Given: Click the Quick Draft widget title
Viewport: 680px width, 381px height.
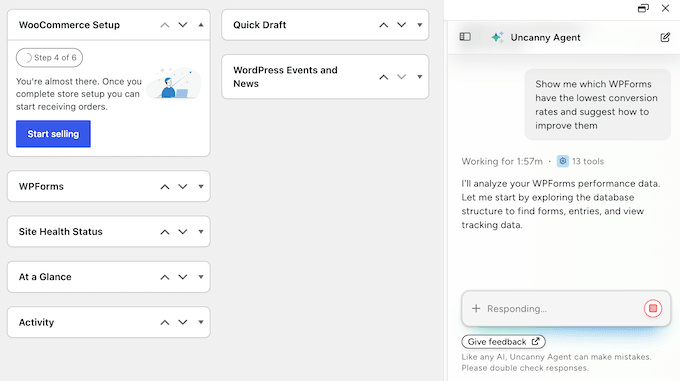Looking at the screenshot, I should (260, 25).
